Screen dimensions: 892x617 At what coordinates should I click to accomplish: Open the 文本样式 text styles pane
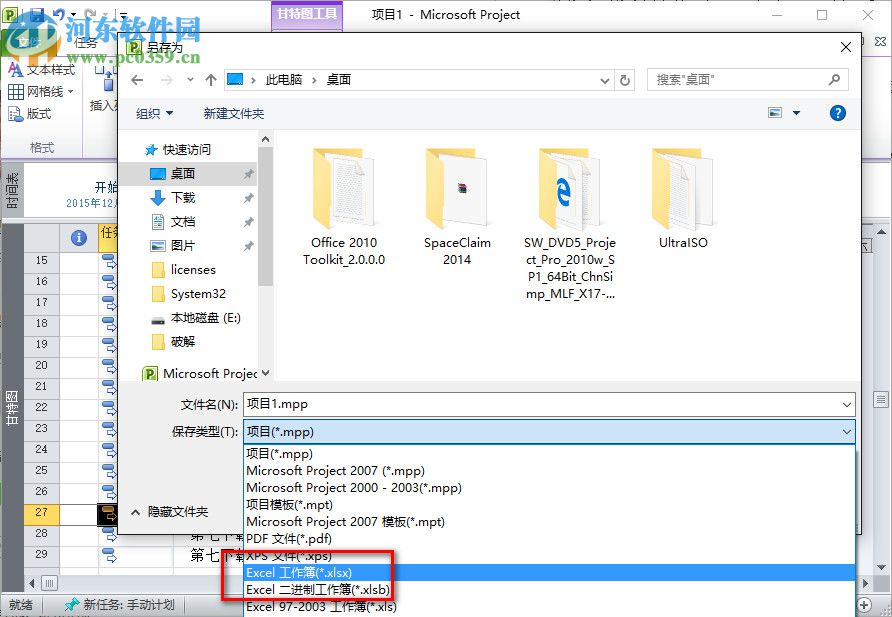pos(48,70)
